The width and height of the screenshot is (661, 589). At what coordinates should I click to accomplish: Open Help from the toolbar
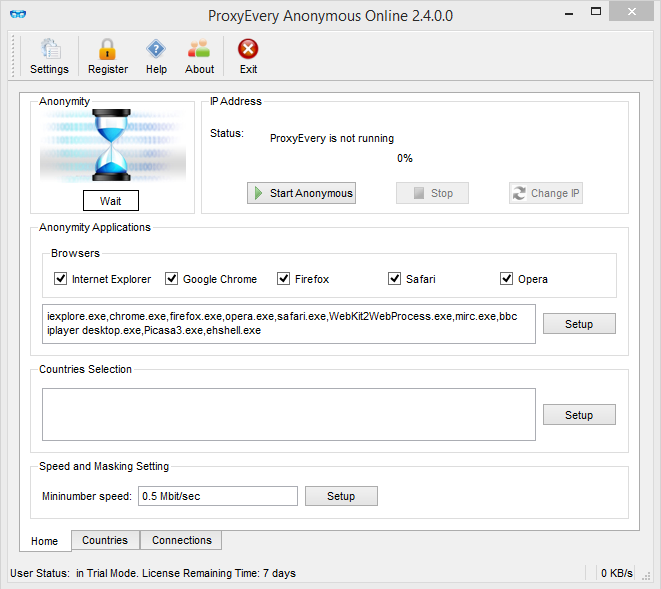tap(156, 56)
